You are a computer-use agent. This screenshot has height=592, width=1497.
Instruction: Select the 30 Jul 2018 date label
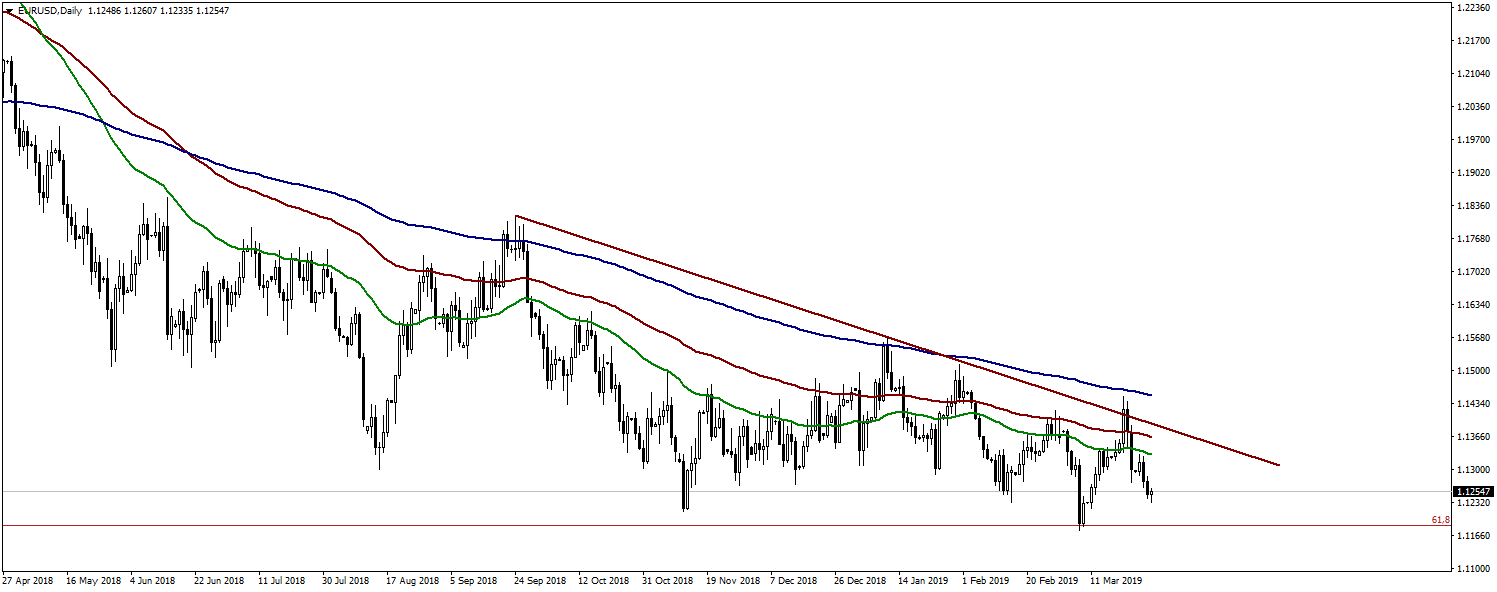pos(348,580)
